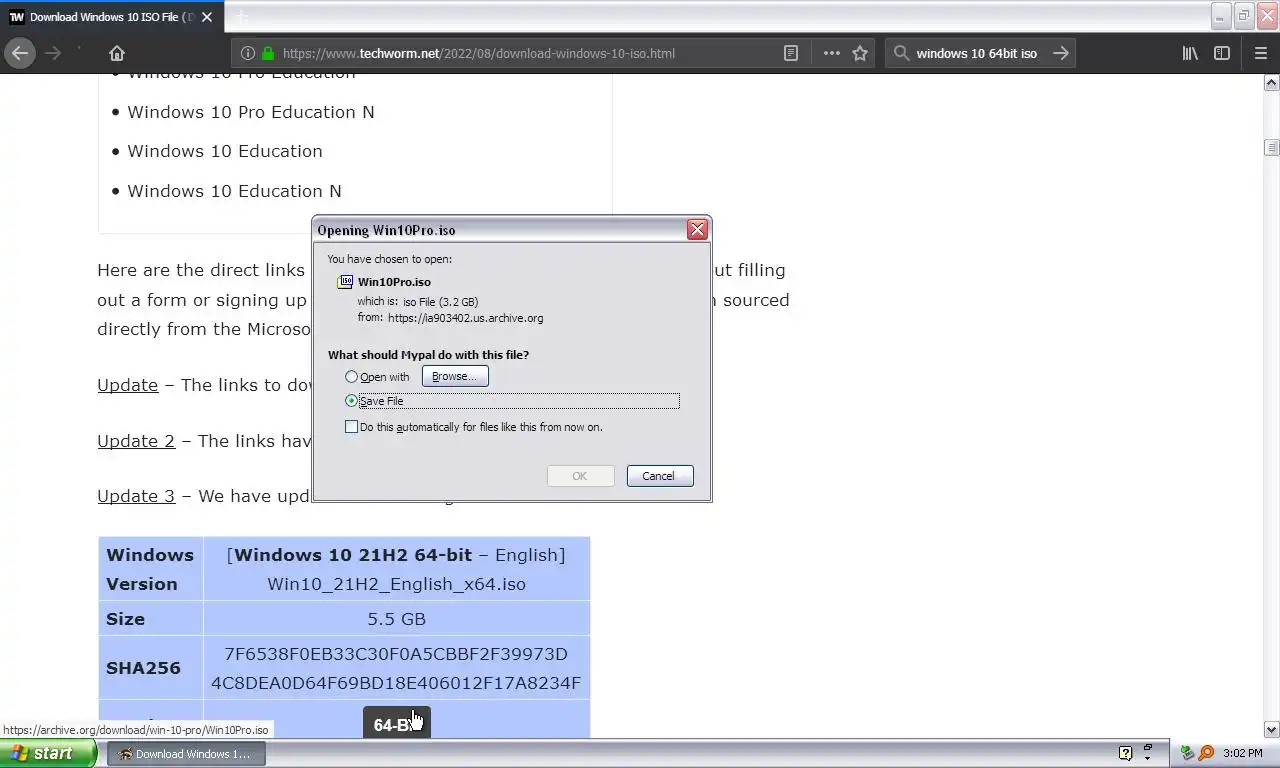The width and height of the screenshot is (1280, 768).
Task: Close the Opening Win10Pro.iso dialog with X
Action: (x=697, y=230)
